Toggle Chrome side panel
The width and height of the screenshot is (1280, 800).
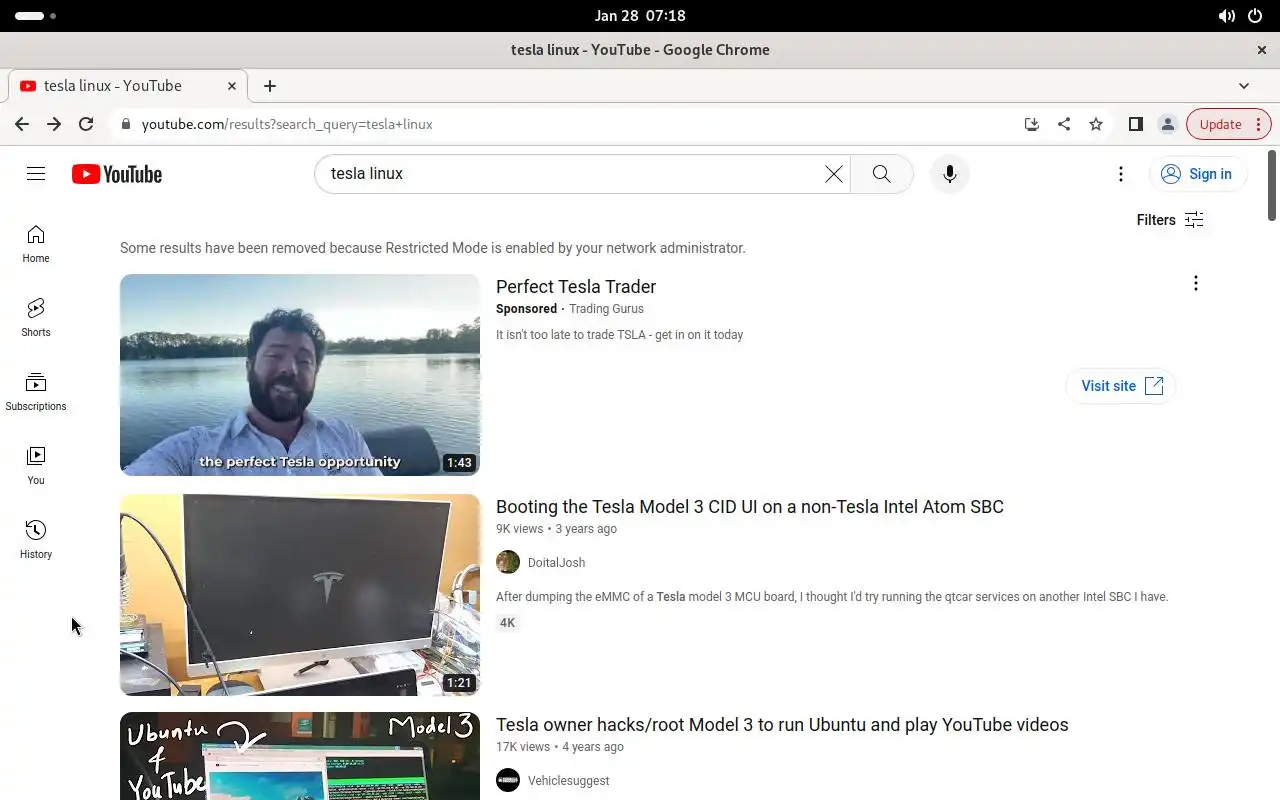tap(1135, 124)
